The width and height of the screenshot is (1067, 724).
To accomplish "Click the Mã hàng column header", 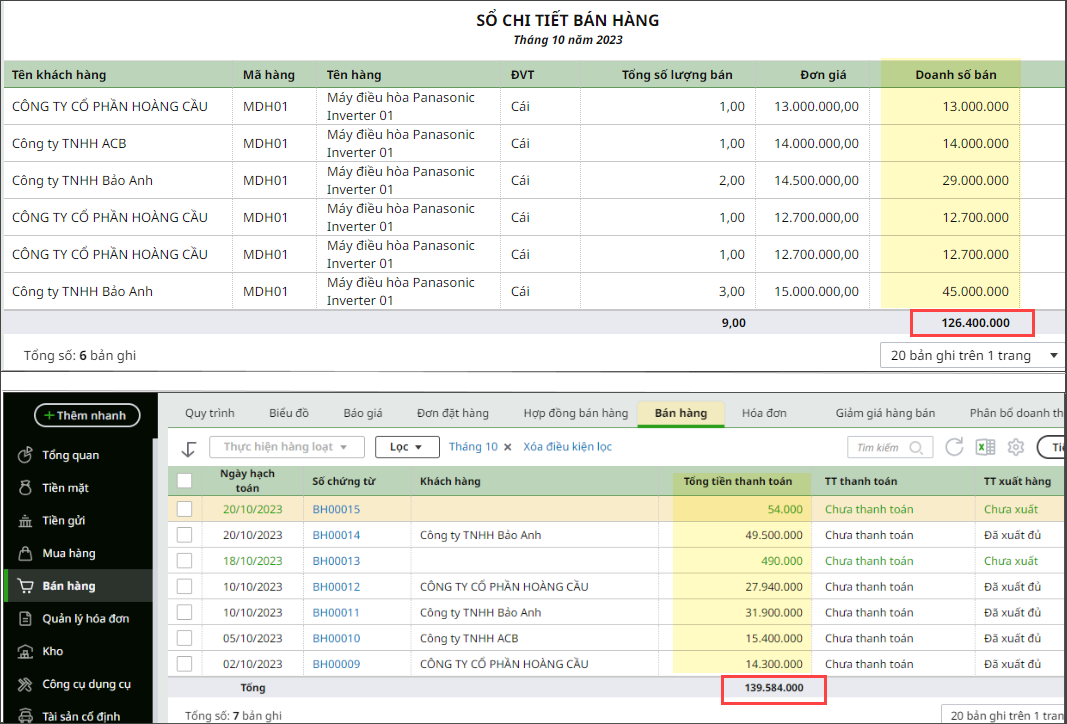I will pos(269,75).
